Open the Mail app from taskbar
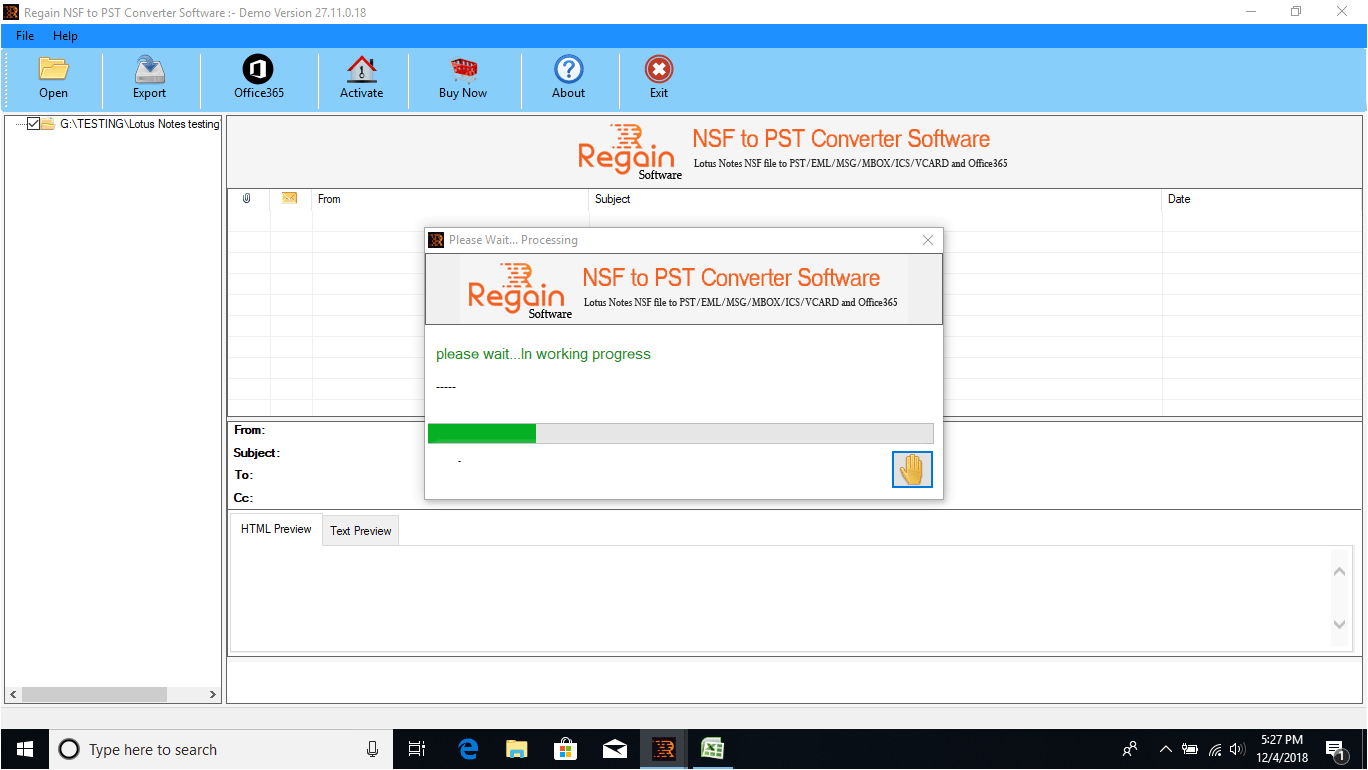Screen dimensions: 1368x770 614,749
